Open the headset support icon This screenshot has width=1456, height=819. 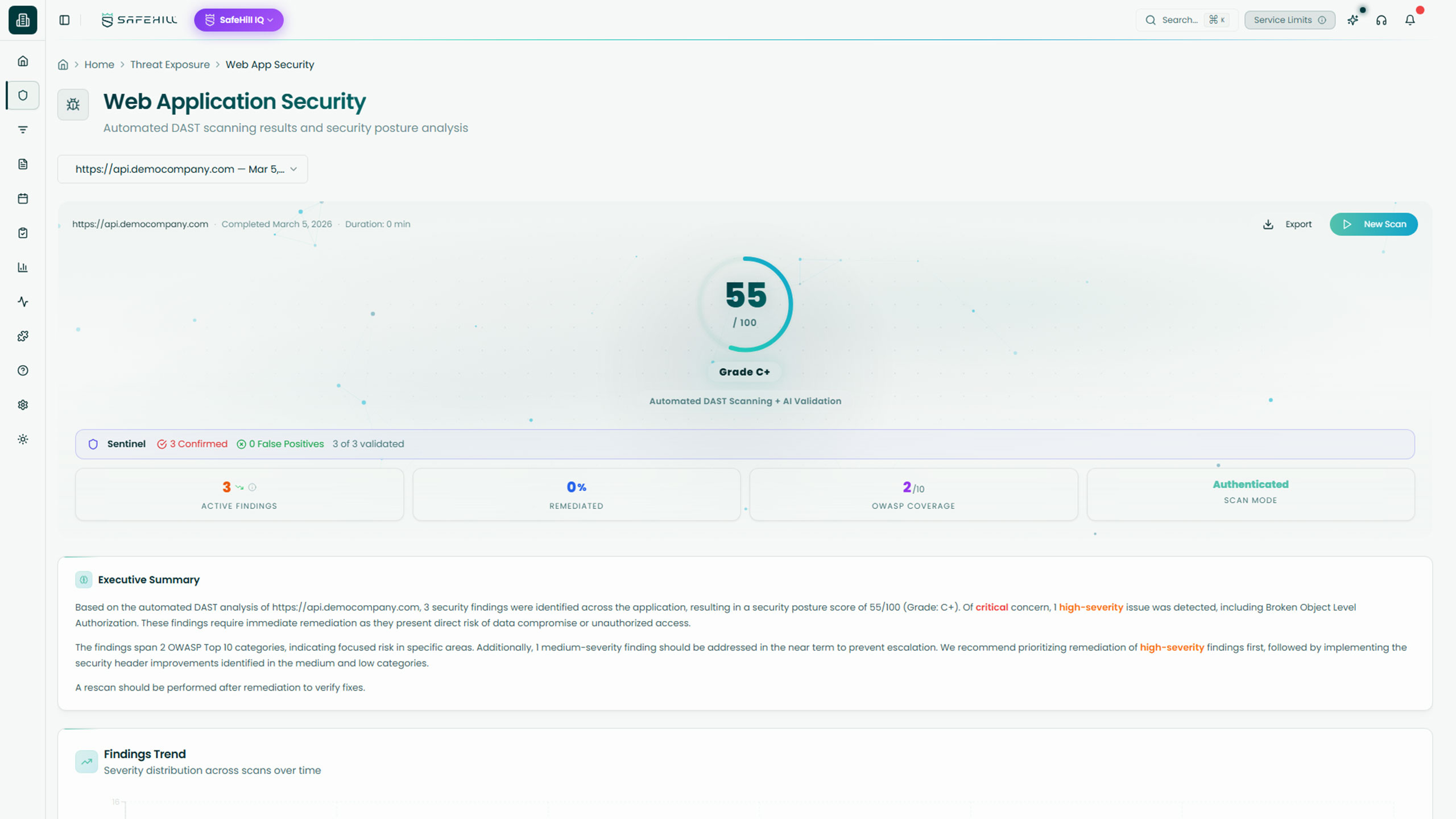pos(1381,20)
